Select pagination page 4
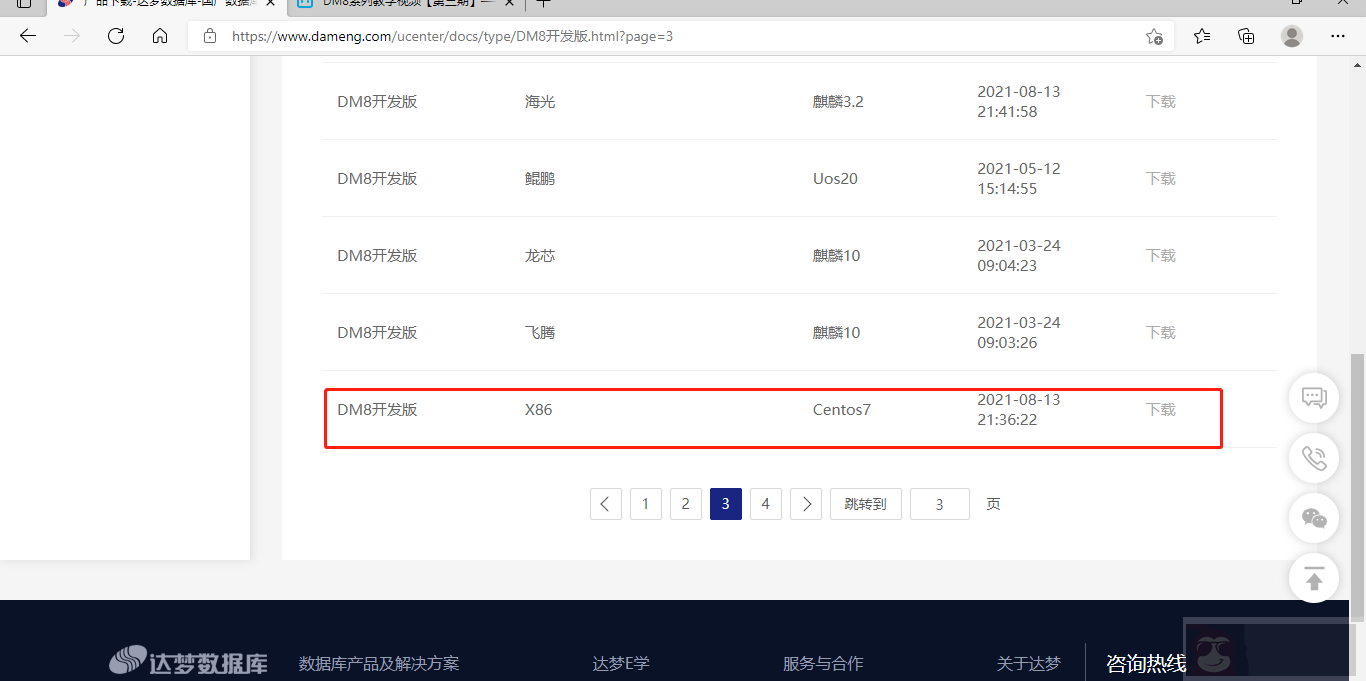The width and height of the screenshot is (1366, 681). [765, 503]
